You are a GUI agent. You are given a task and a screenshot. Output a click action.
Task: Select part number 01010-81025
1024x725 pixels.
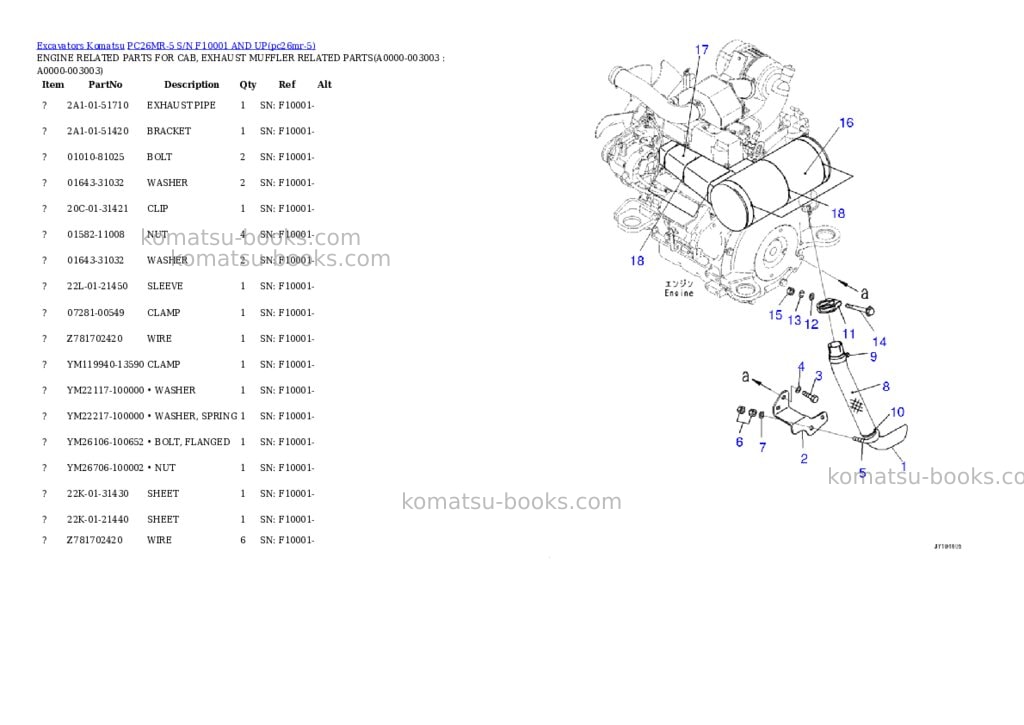[96, 157]
